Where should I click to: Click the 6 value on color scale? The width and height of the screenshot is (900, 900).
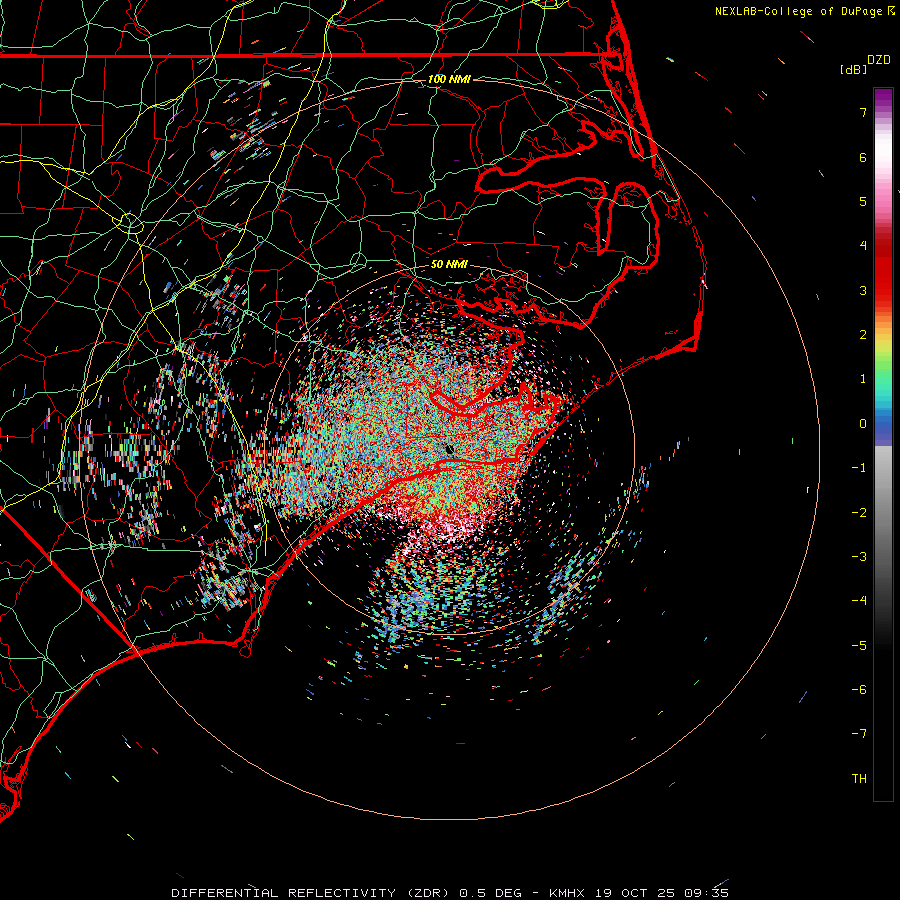863,157
